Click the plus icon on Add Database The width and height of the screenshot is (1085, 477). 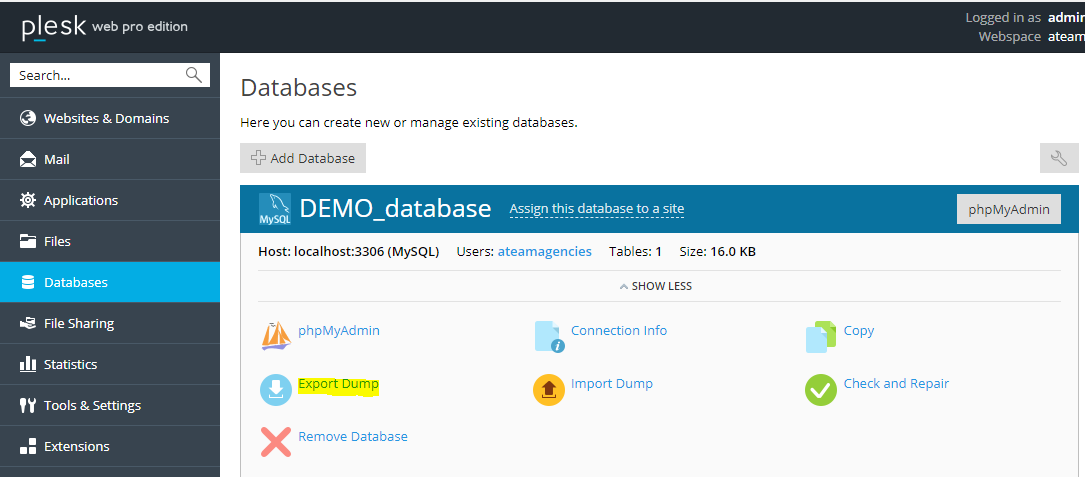click(x=258, y=158)
